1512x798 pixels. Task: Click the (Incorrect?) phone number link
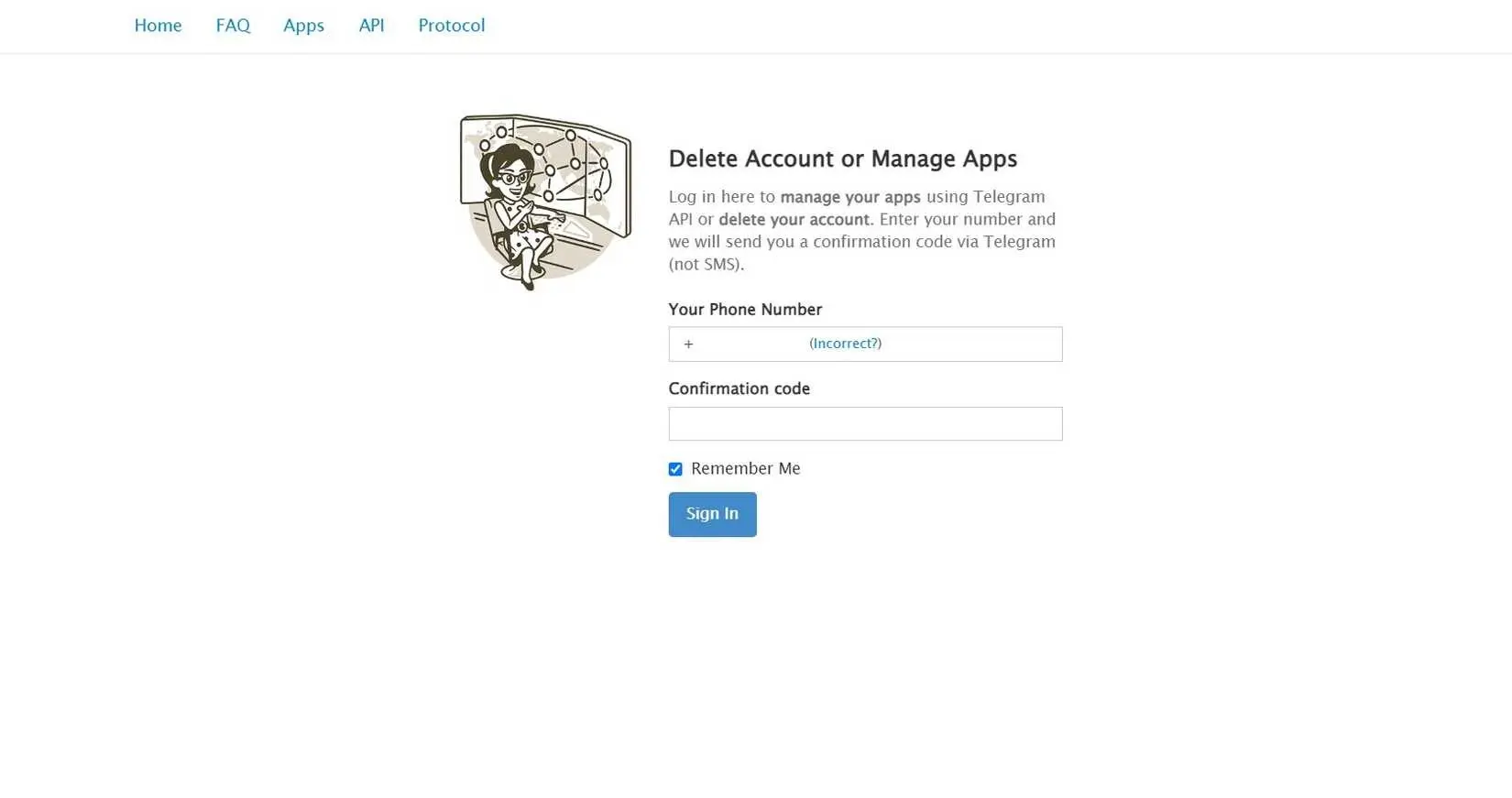coord(845,344)
